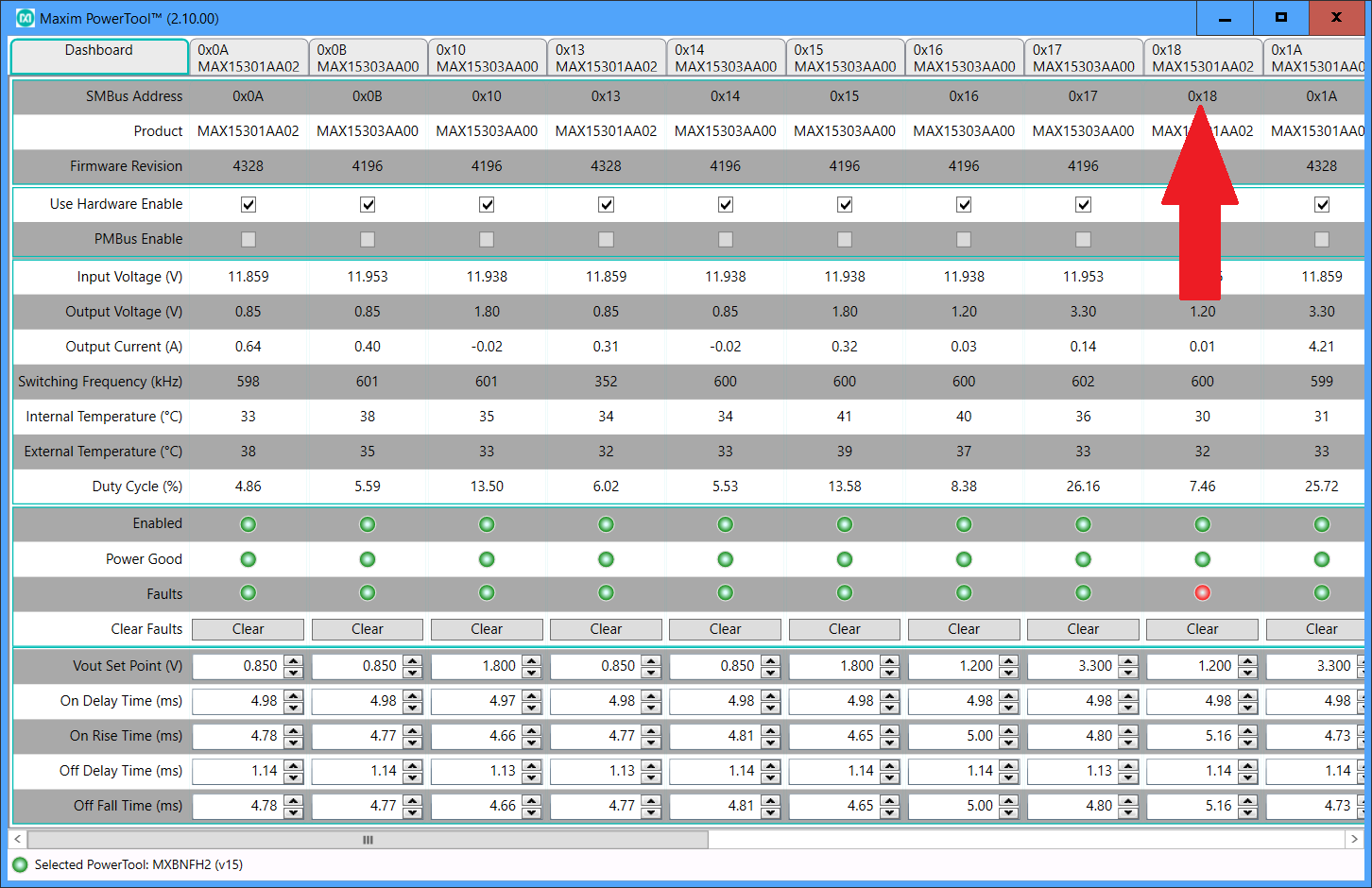This screenshot has width=1372, height=888.
Task: Toggle Use Hardware Enable for 0x0A
Action: 249,204
